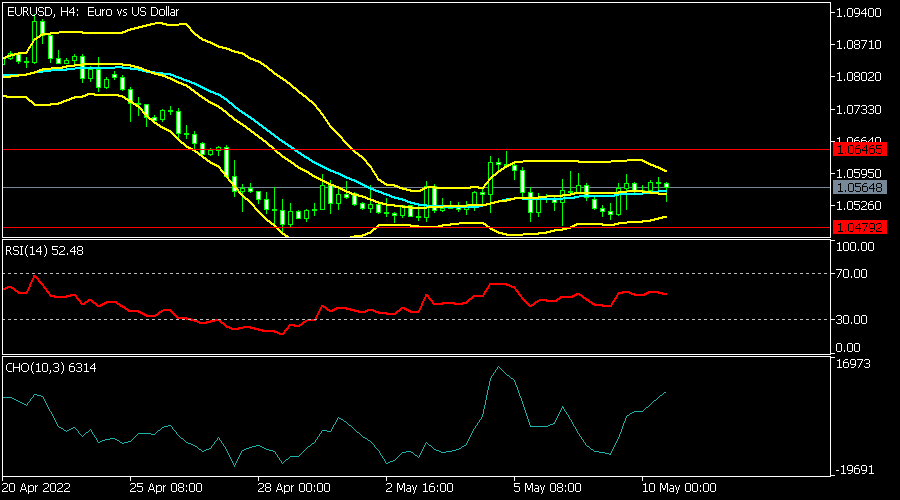900x500 pixels.
Task: Click the RSI 0.00 scale label
Action: pos(848,348)
